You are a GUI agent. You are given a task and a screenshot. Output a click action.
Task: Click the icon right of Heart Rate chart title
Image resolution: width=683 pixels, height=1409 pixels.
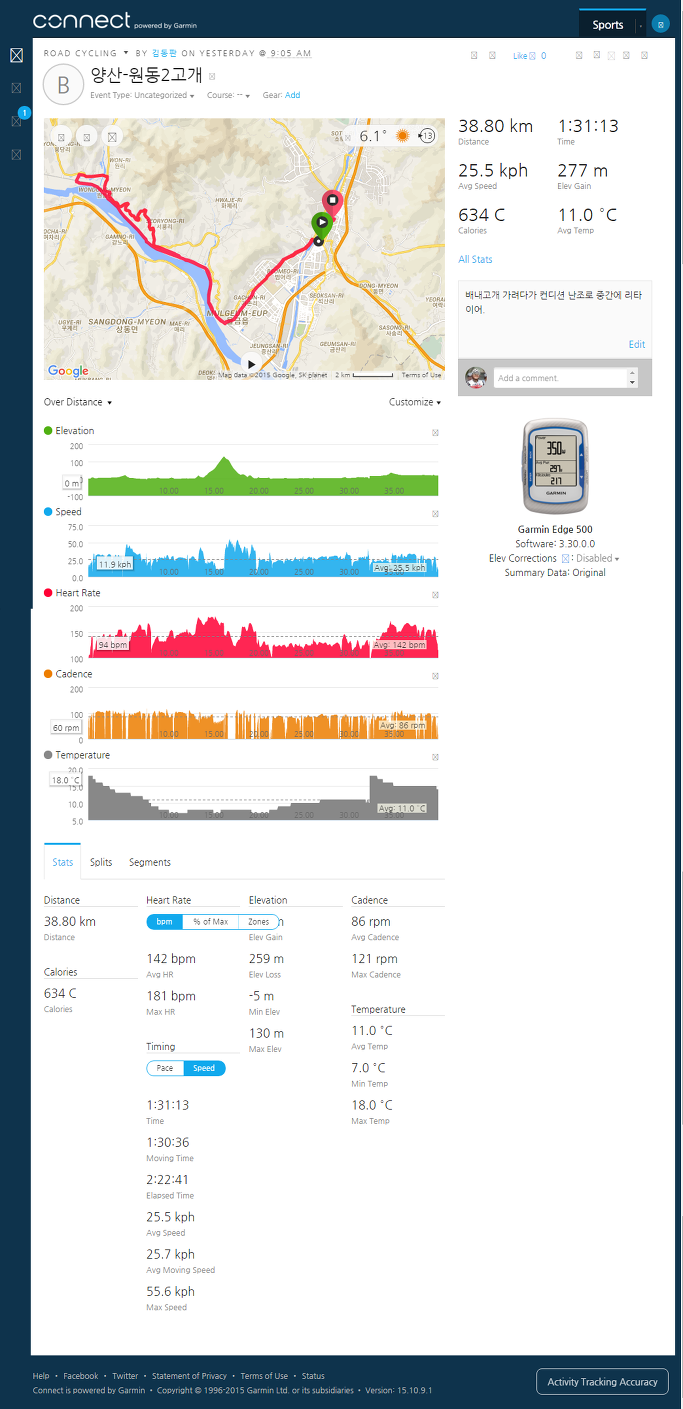(435, 595)
